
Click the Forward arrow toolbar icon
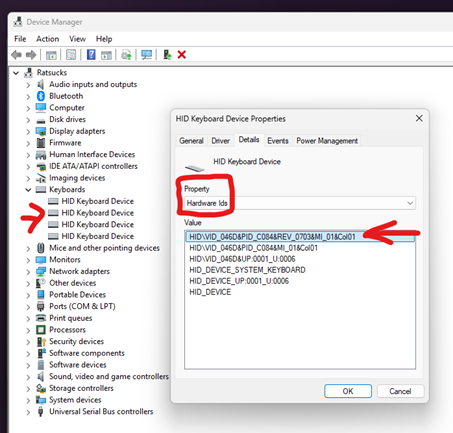point(31,55)
